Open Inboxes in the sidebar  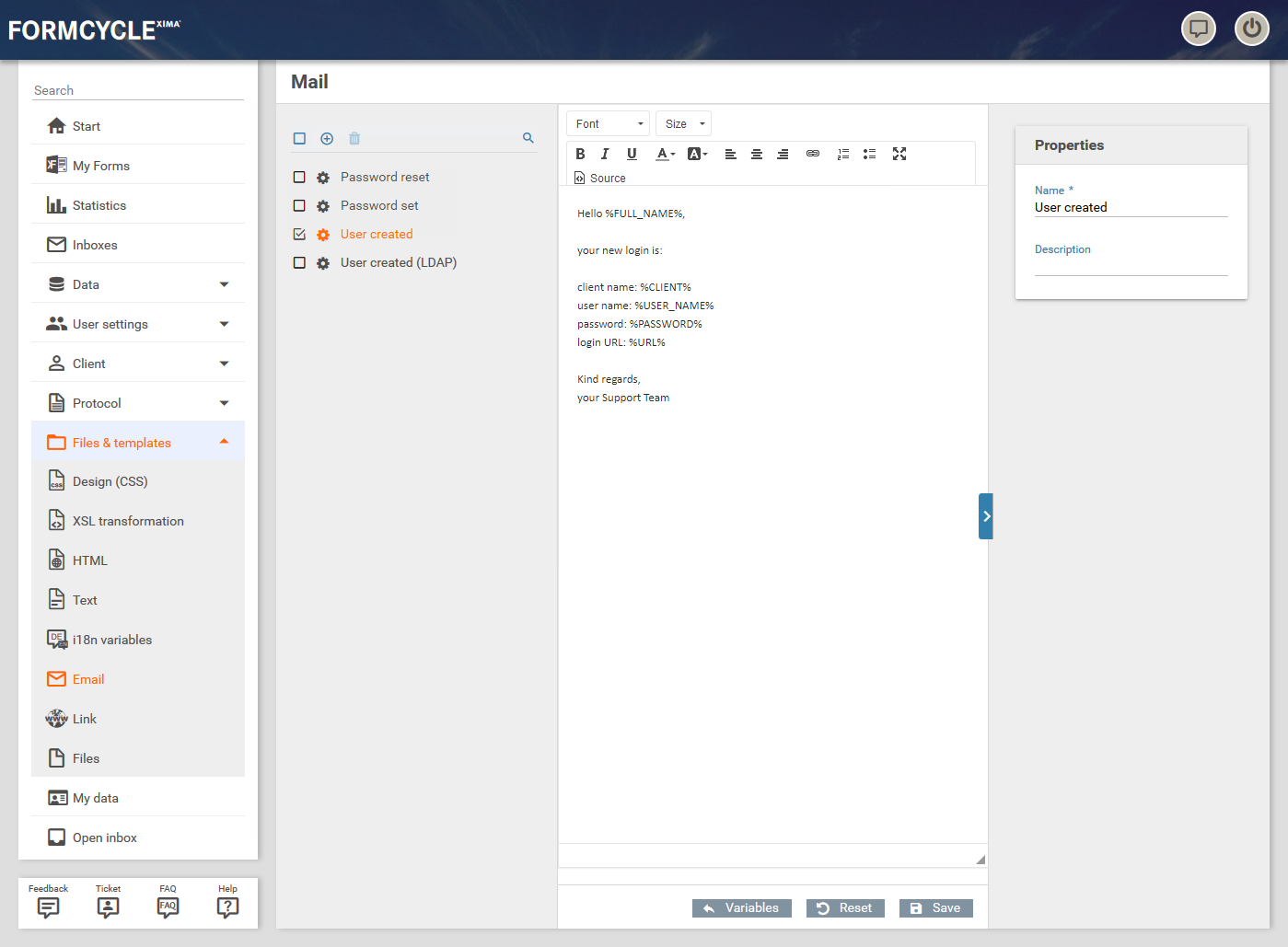tap(138, 245)
